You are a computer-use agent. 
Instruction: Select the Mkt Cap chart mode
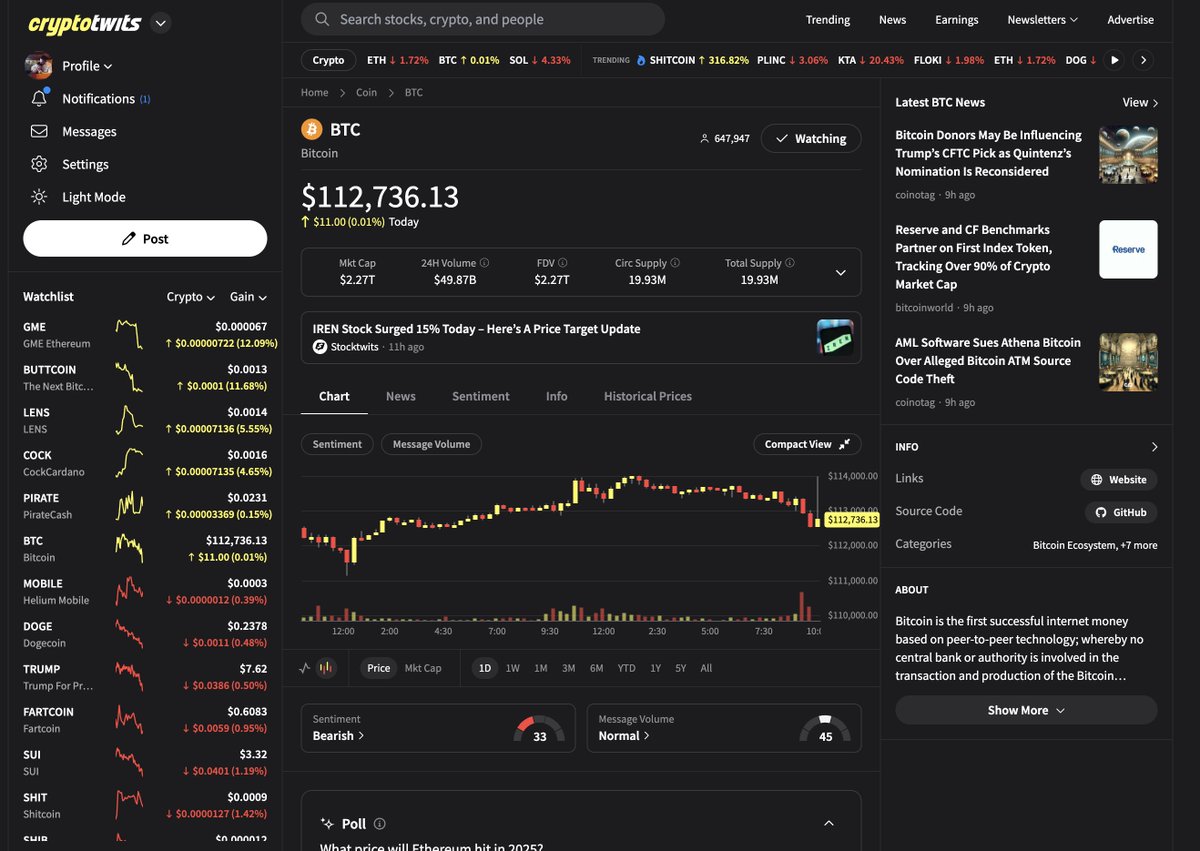[423, 668]
